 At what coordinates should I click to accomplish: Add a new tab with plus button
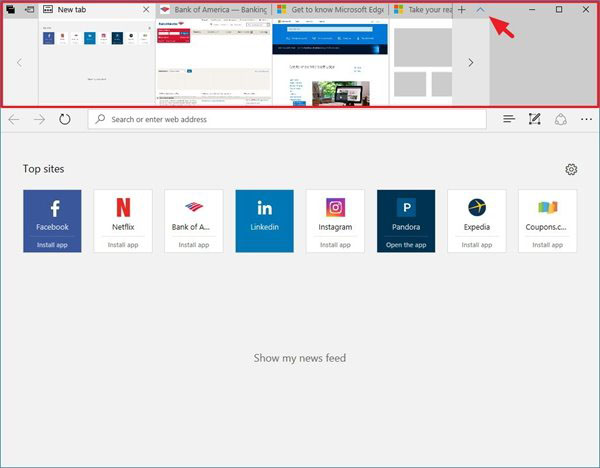tap(461, 9)
